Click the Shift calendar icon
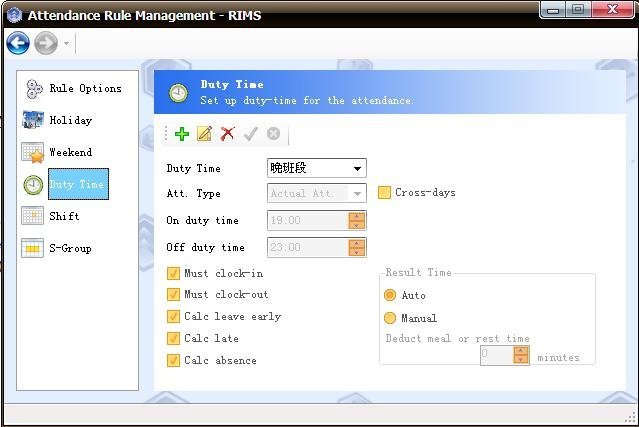 click(x=32, y=216)
